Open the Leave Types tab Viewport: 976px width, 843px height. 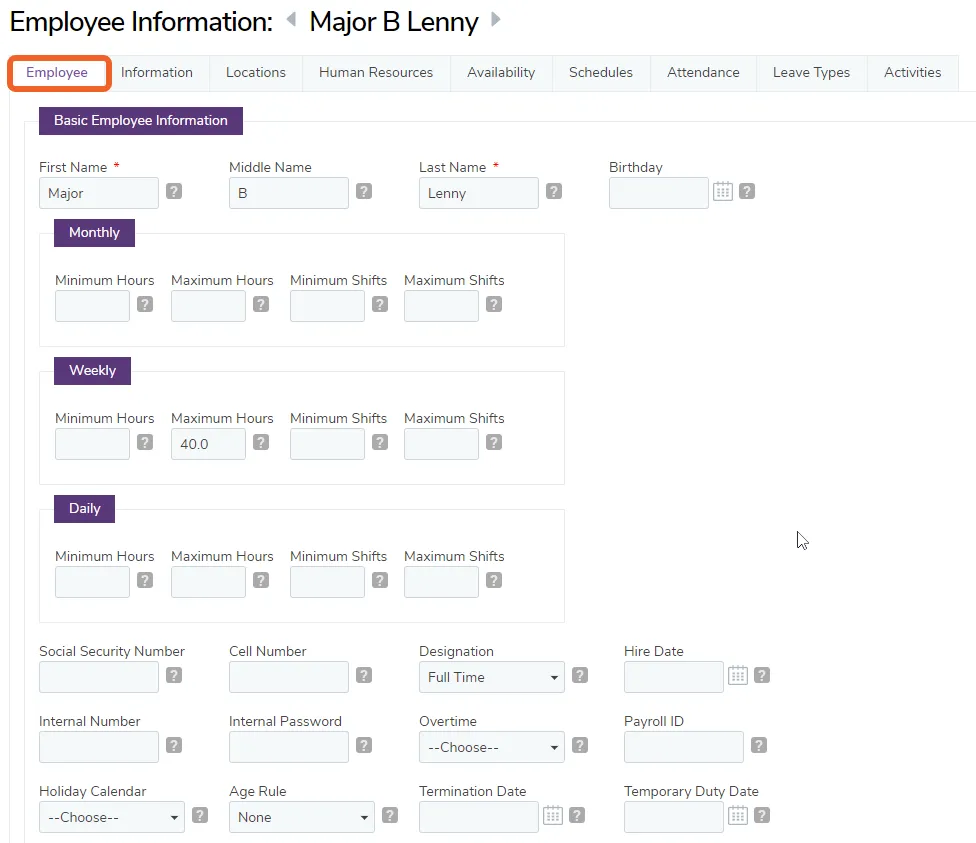811,73
